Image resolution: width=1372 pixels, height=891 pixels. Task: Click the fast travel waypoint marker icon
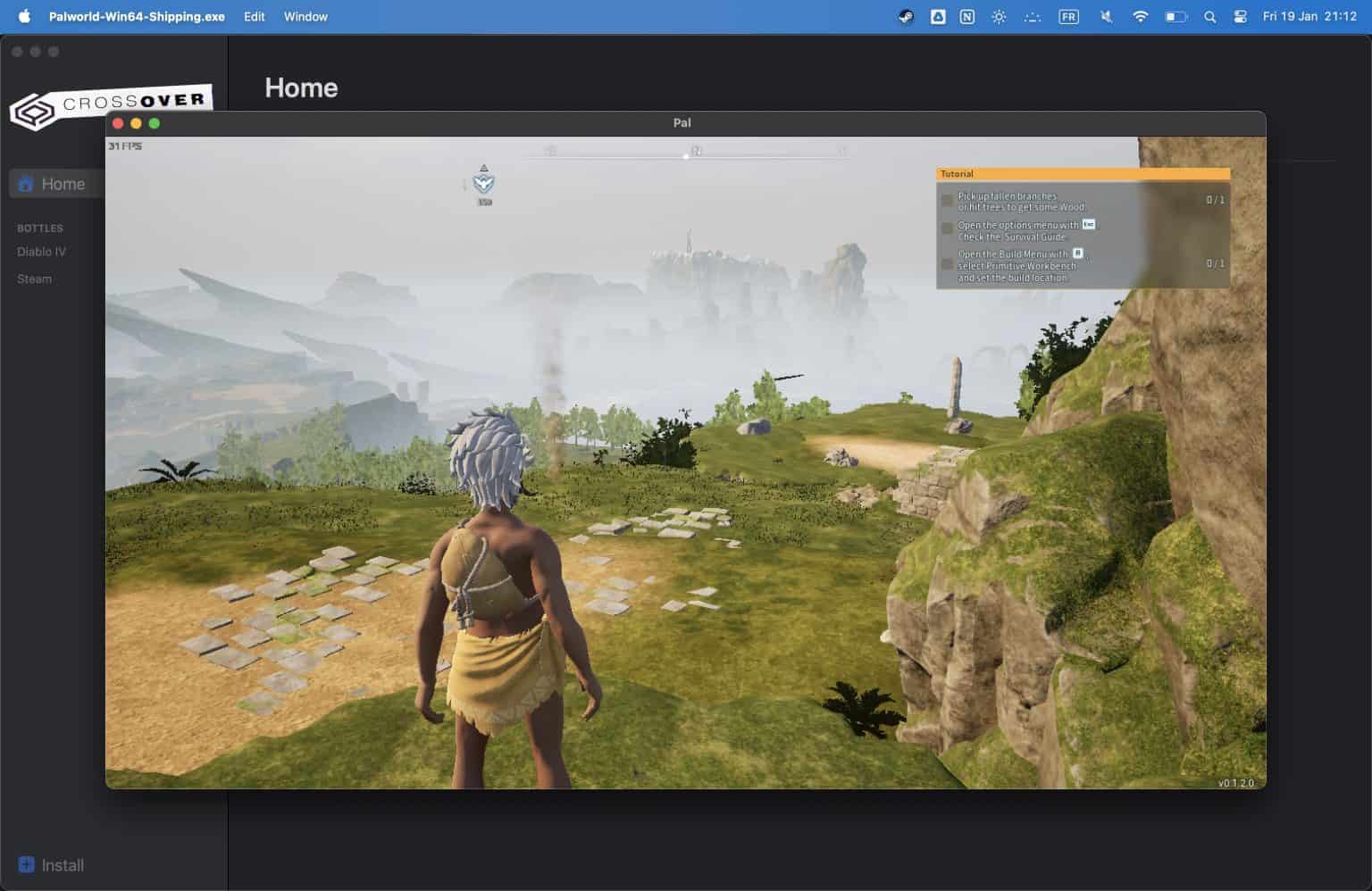483,183
